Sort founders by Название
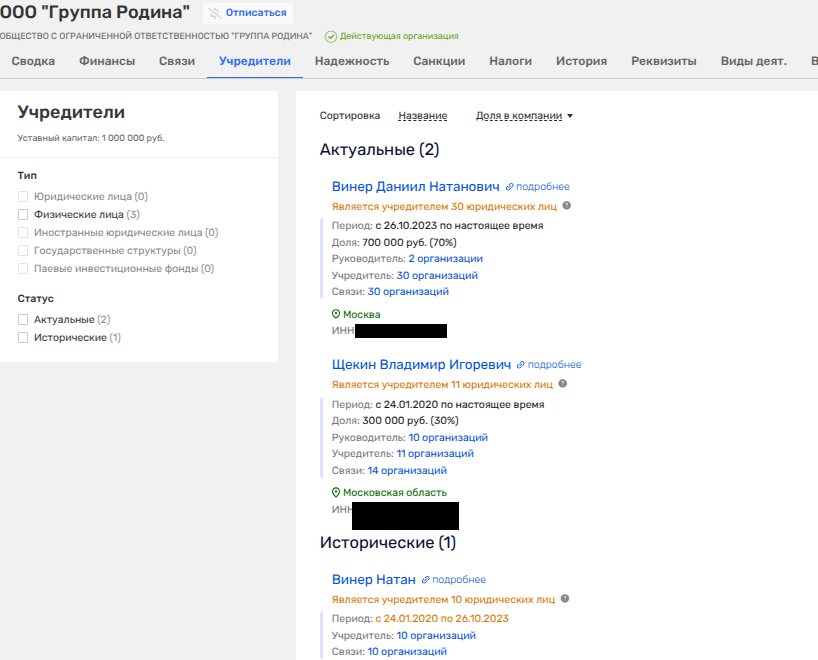 tap(422, 116)
